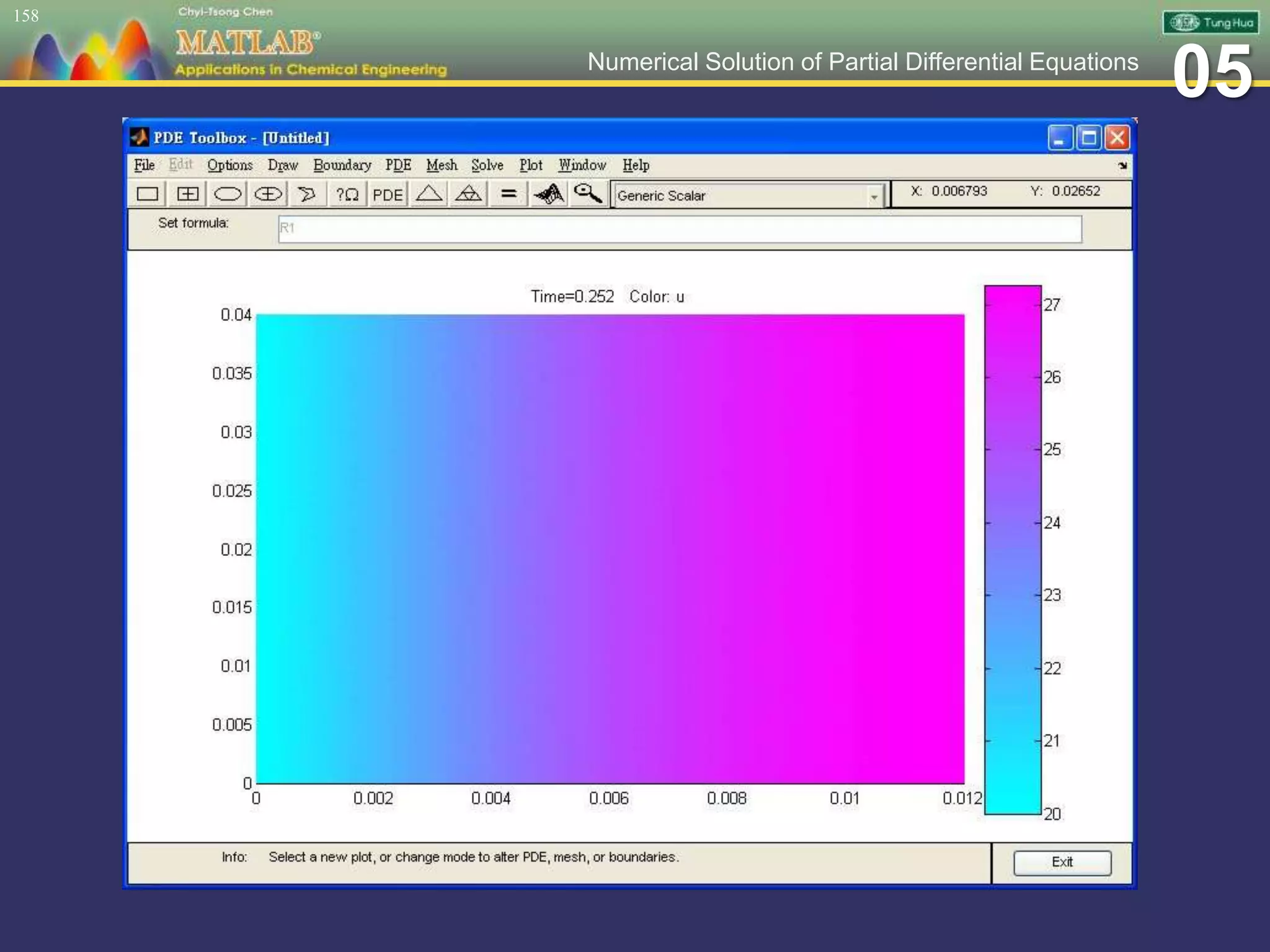Initialize triangular mesh with triangle icon
Screen dimensions: 1270x952
click(x=429, y=195)
